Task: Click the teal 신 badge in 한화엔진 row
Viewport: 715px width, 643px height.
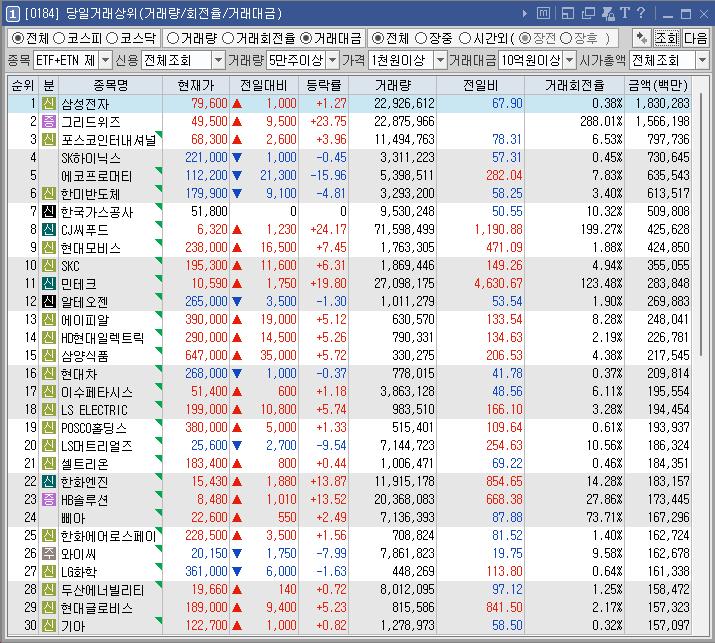Action: click(x=49, y=481)
